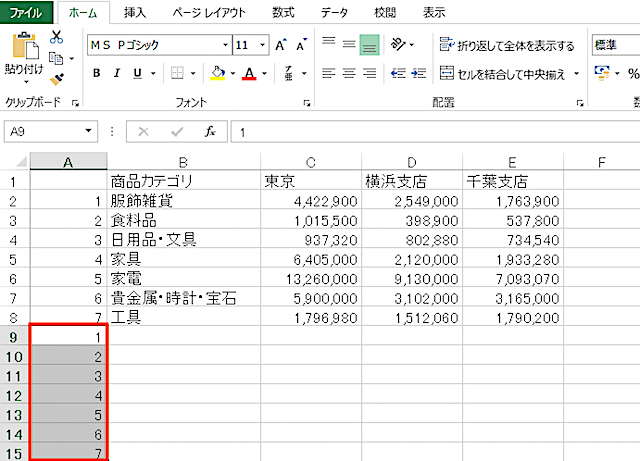Screen dimensions: 640x461
Task: Click cell with value 13,260,000
Action: pos(311,279)
